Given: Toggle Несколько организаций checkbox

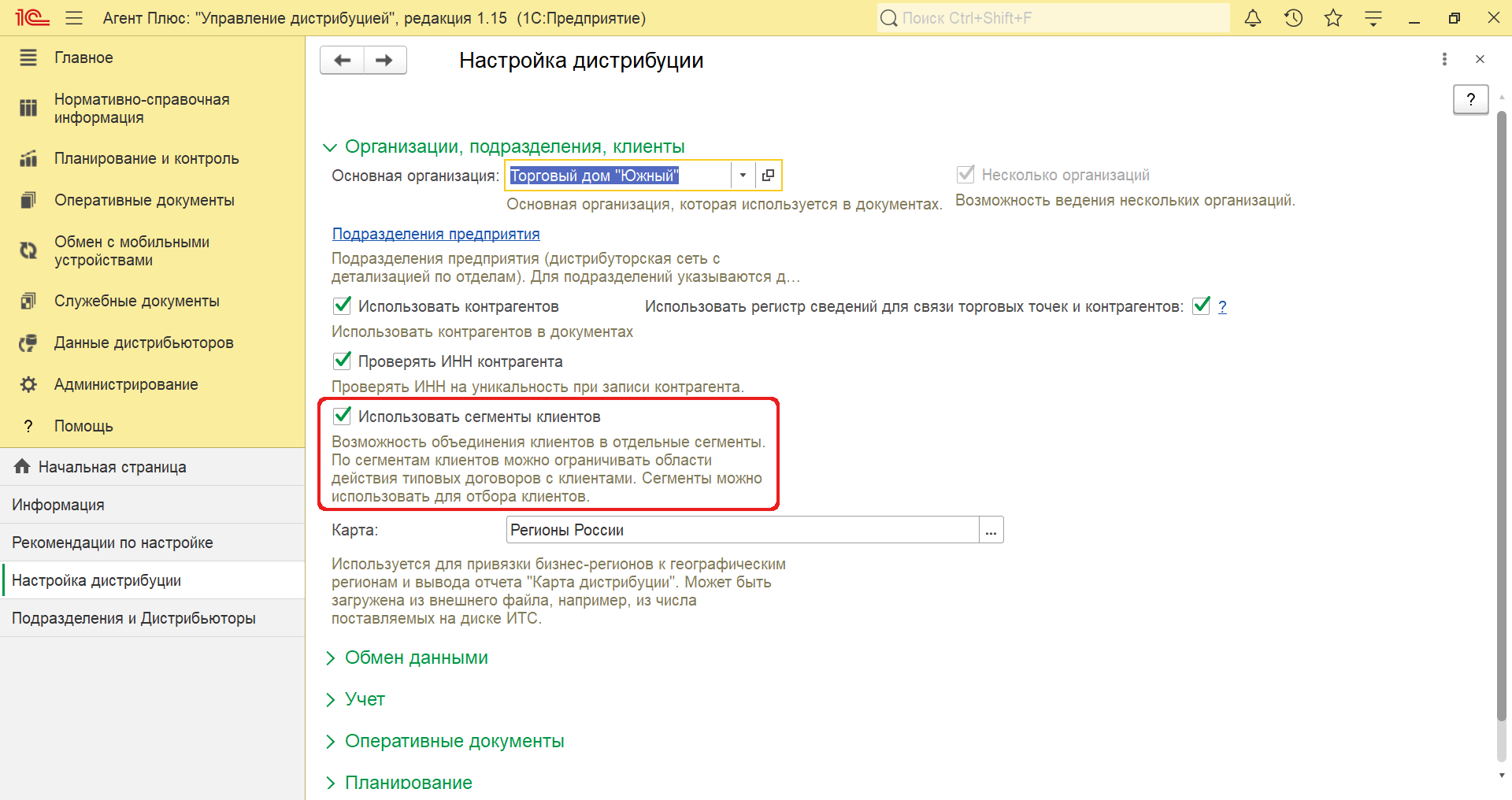Looking at the screenshot, I should (965, 174).
